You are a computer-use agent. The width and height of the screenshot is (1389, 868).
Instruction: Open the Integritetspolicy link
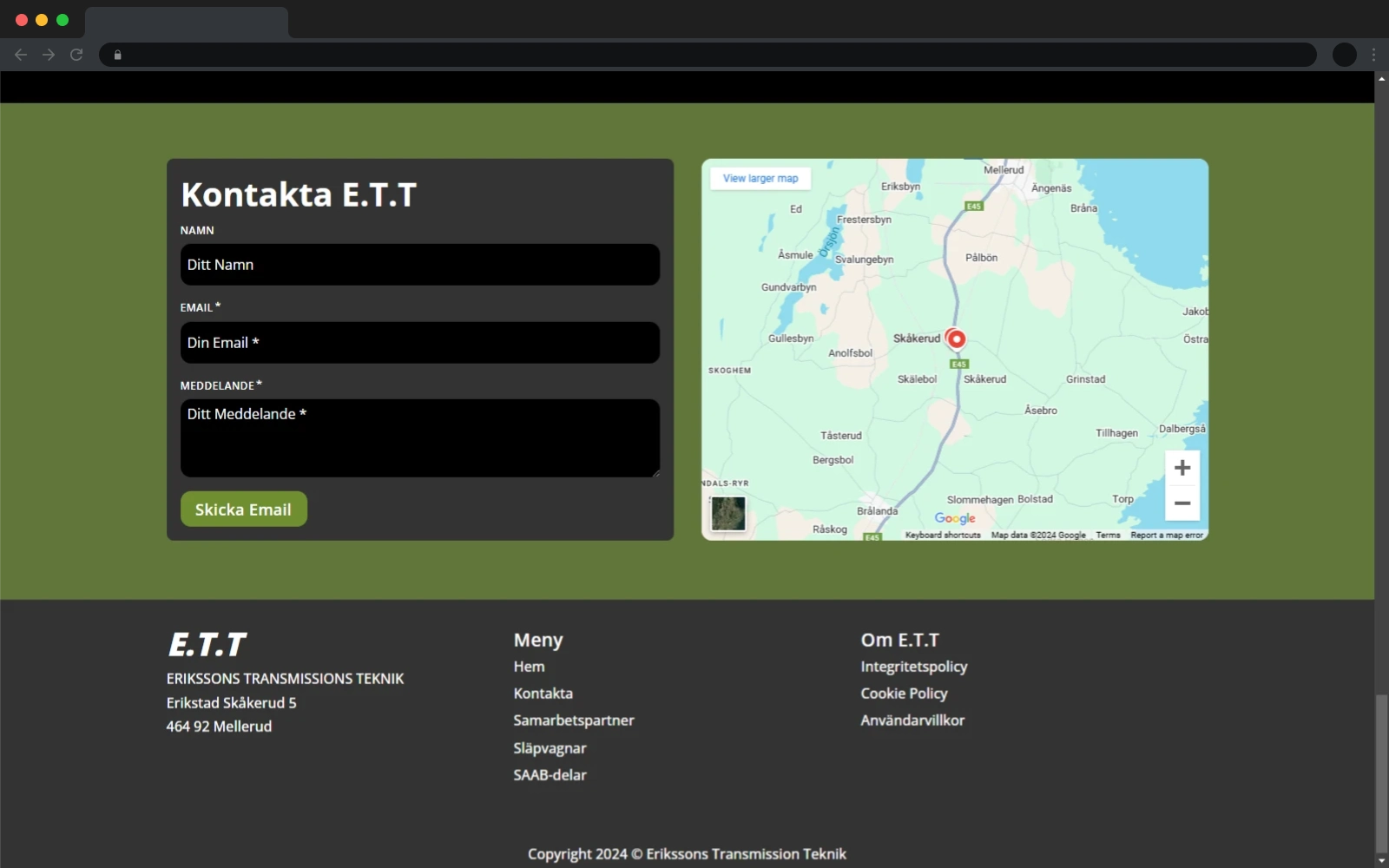coord(913,667)
